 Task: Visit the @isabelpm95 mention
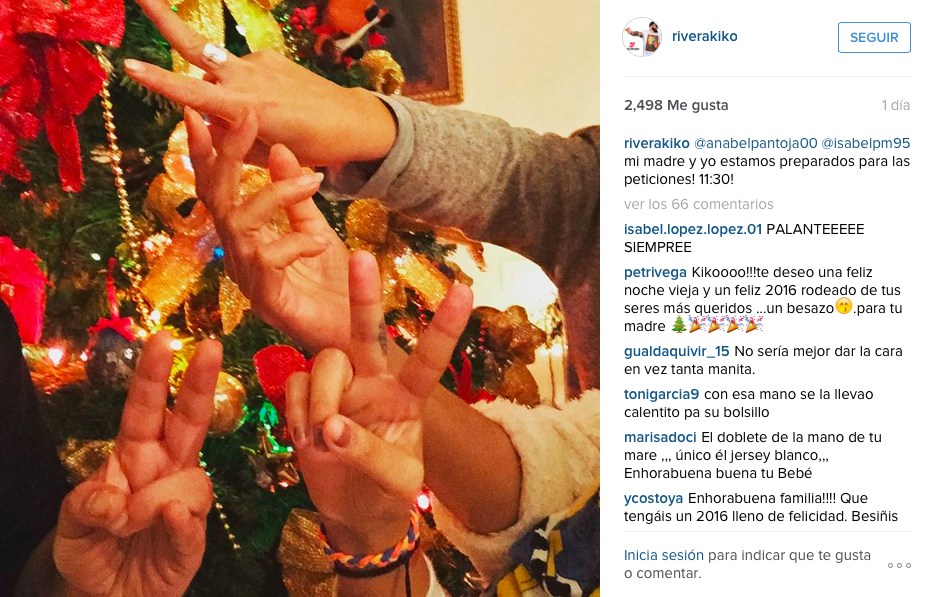click(866, 143)
